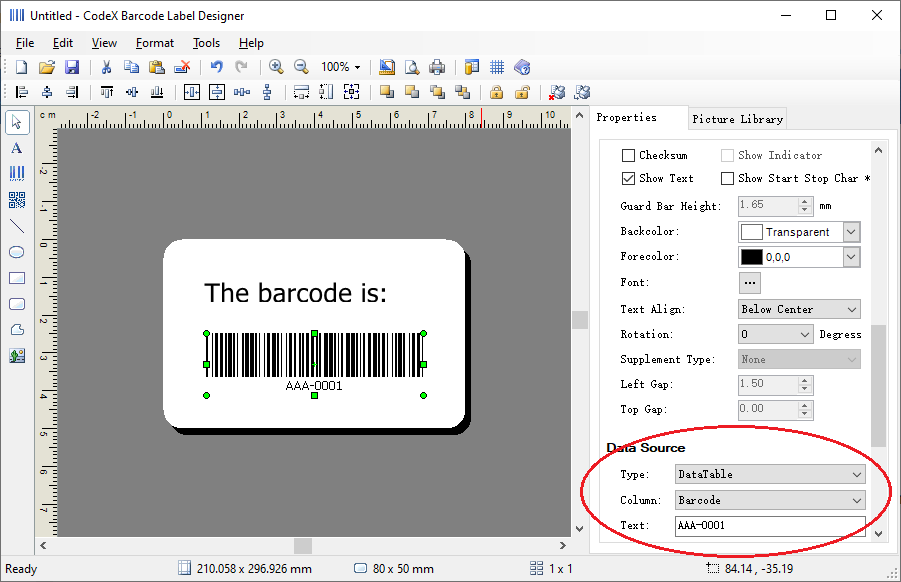901x582 pixels.
Task: Open the zoom percentage dropdown
Action: point(357,67)
